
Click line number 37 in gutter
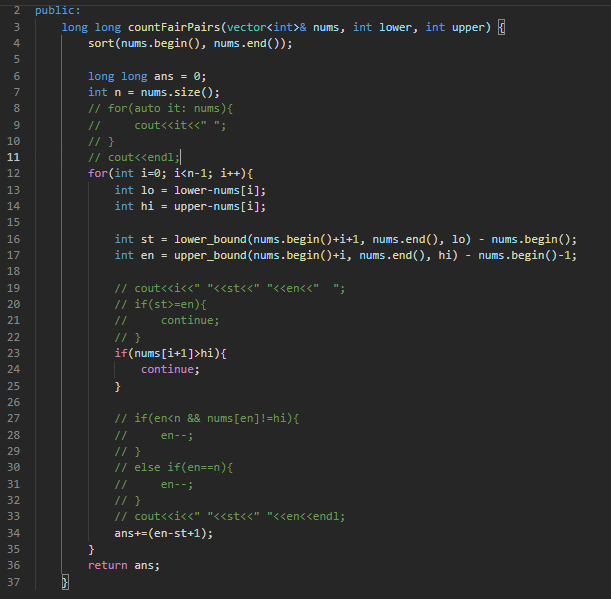[13, 582]
